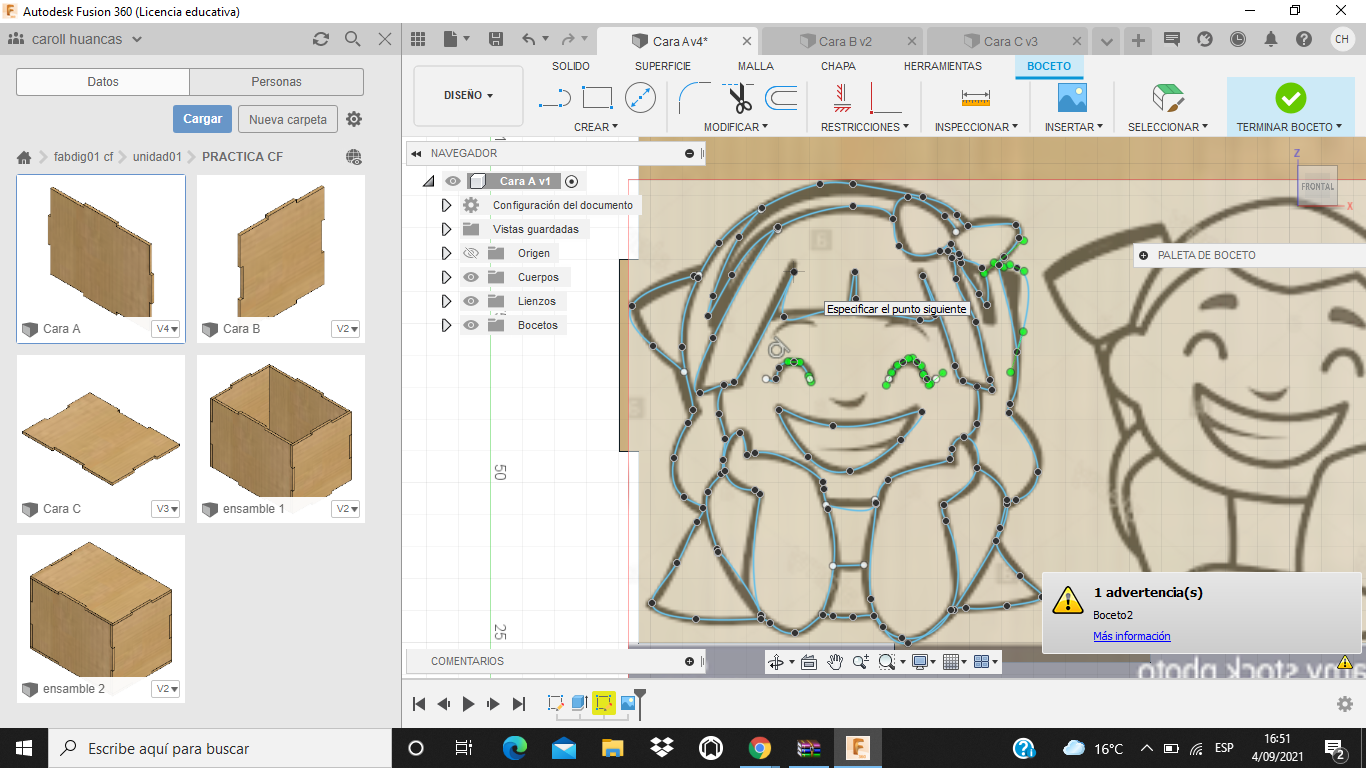Toggle visibility of Cara A v1 component
Screen dimensions: 1366x768
453,181
